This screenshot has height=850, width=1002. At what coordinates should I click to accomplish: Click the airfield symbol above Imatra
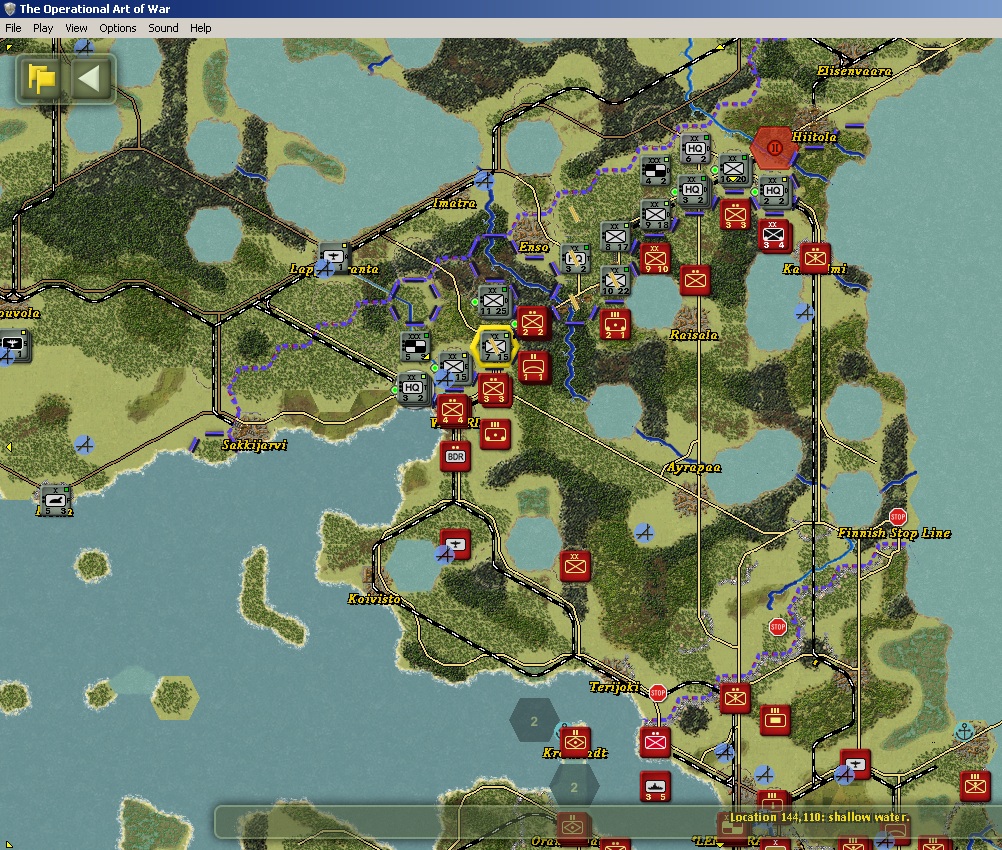[484, 181]
